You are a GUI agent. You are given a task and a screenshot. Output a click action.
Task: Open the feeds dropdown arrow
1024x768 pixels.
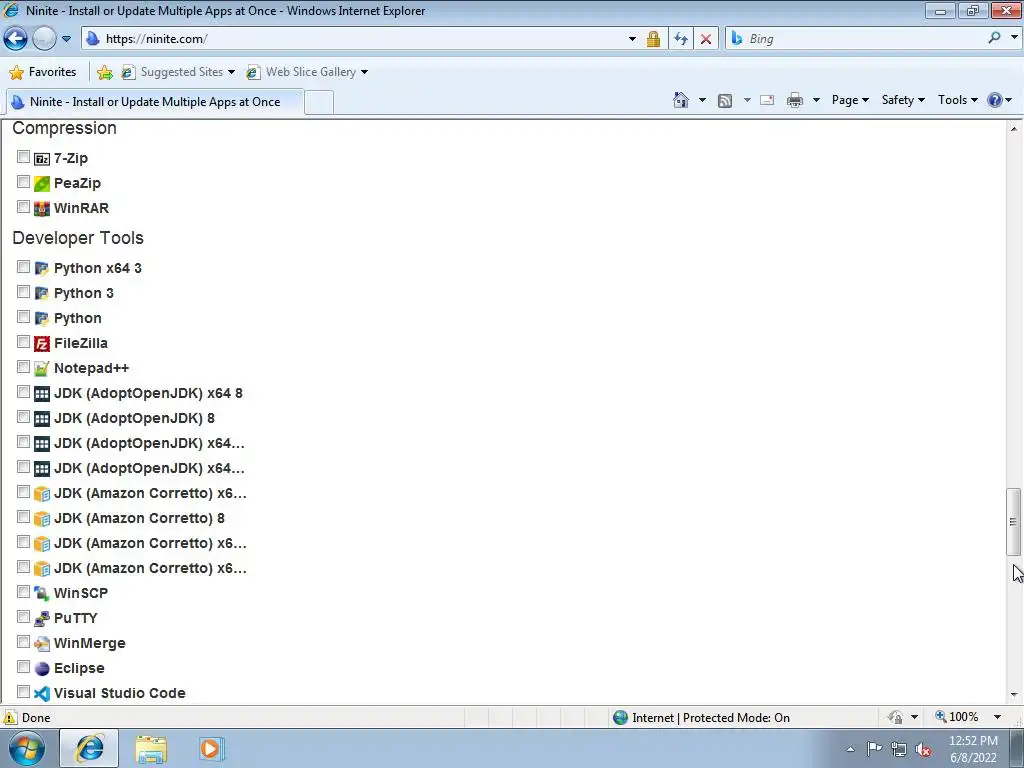tap(747, 100)
